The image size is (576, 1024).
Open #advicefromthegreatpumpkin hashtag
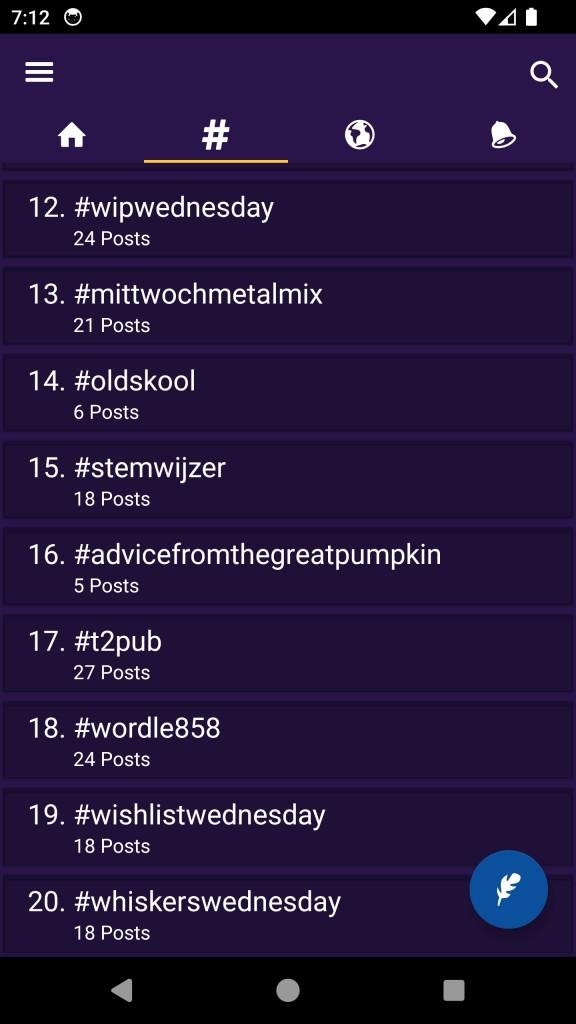[x=288, y=567]
